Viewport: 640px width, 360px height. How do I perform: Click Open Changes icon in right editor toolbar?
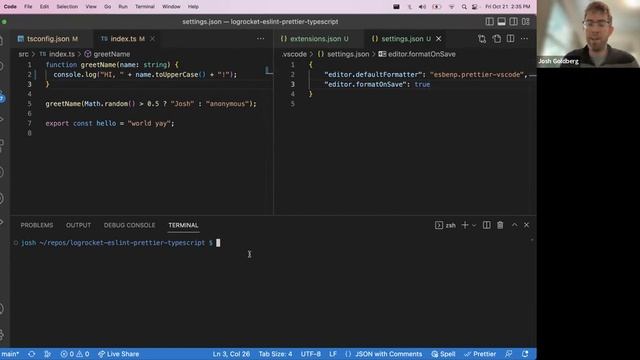tap(482, 39)
